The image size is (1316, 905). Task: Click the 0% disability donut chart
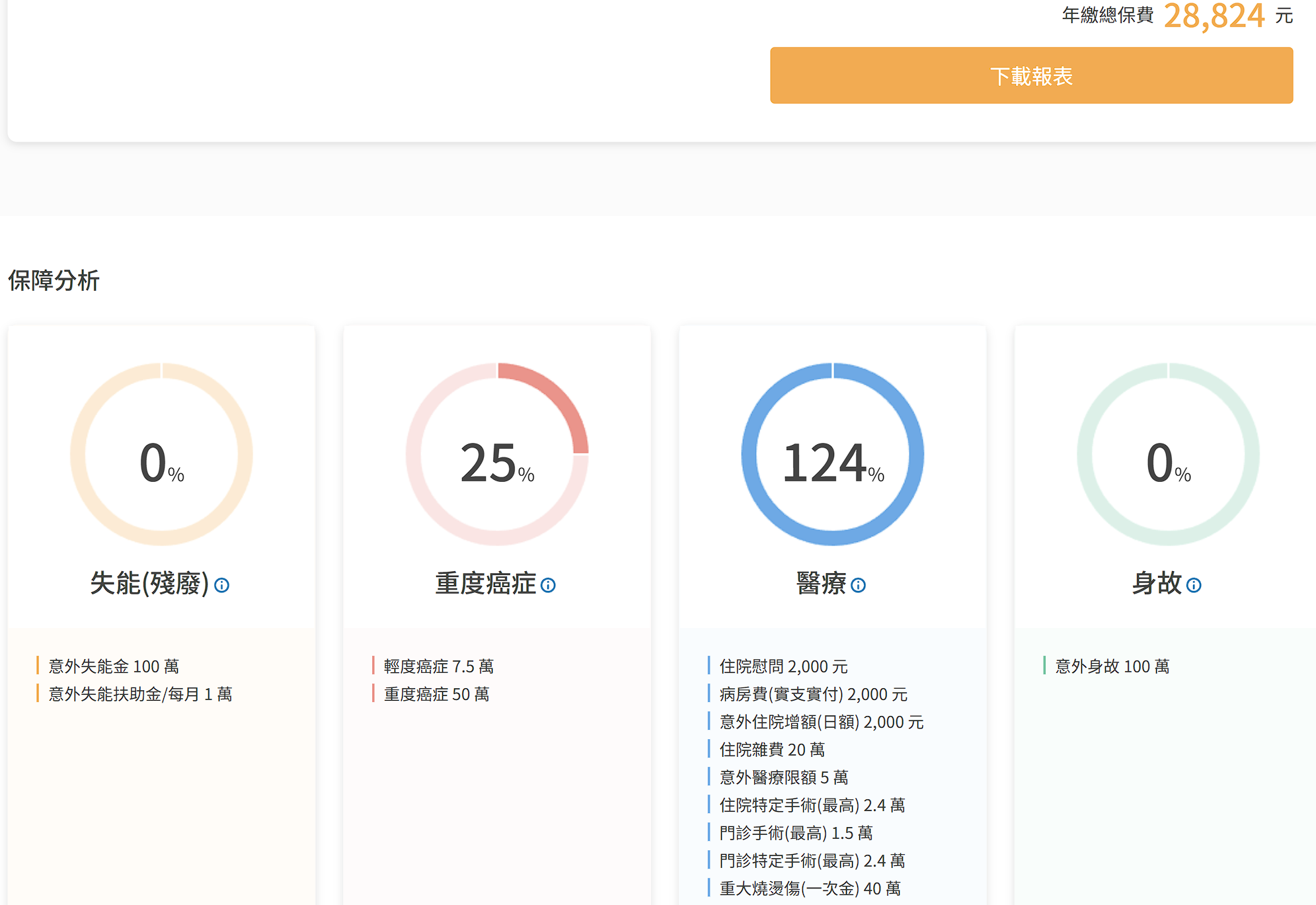tap(161, 454)
